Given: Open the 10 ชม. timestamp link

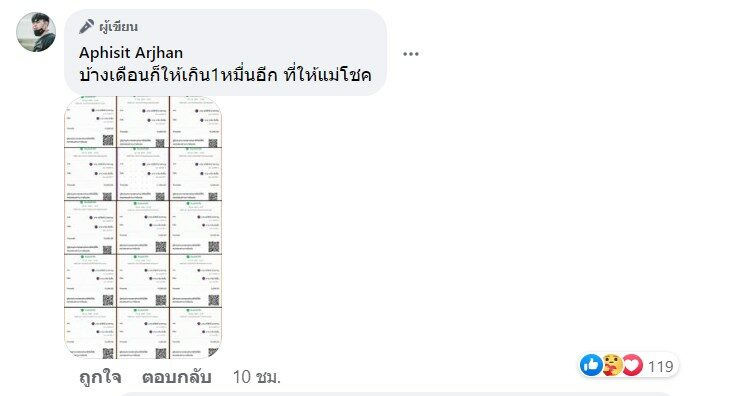Looking at the screenshot, I should tap(257, 377).
